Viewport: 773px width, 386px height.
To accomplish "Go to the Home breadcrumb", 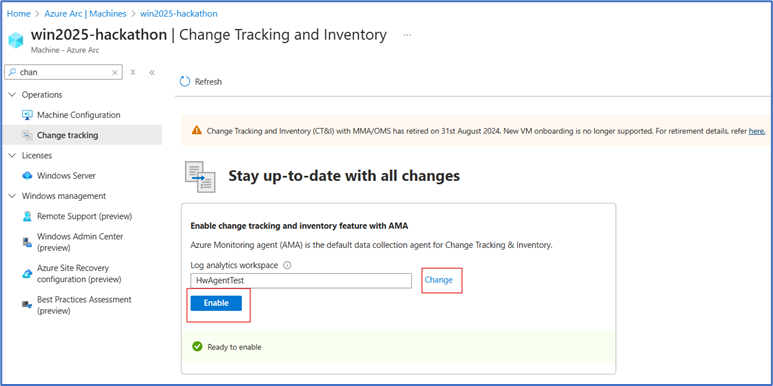I will (x=19, y=14).
